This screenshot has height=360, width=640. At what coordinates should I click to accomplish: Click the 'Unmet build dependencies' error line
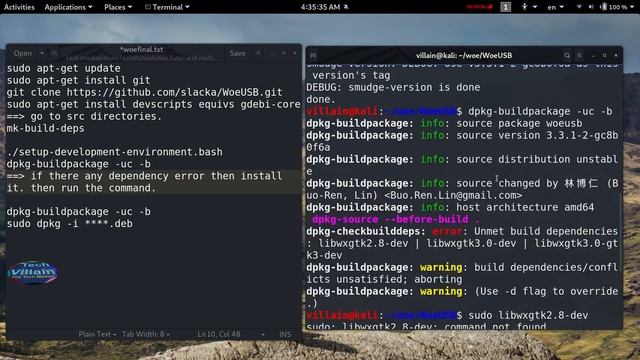coord(462,231)
